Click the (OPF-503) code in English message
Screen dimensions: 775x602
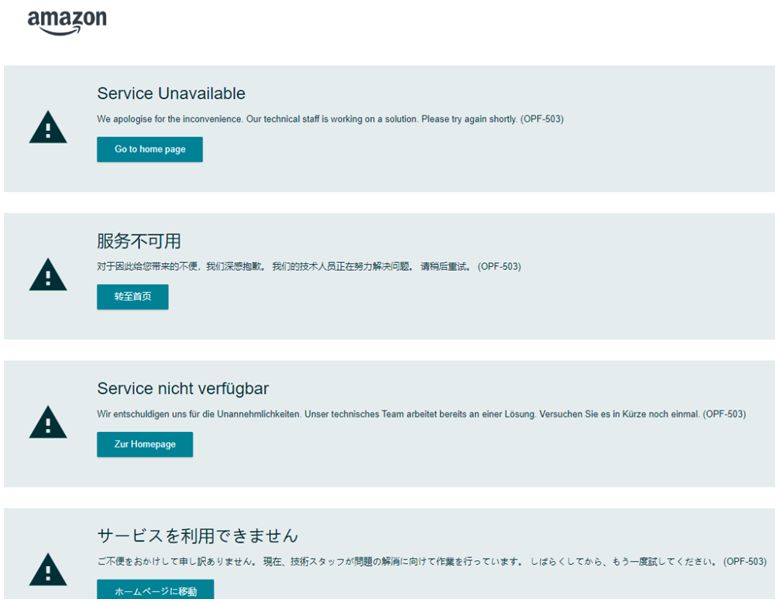pos(542,119)
